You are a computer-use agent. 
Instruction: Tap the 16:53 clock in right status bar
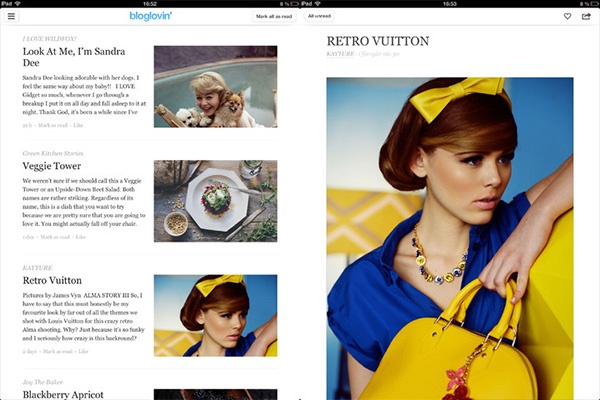[x=450, y=3]
